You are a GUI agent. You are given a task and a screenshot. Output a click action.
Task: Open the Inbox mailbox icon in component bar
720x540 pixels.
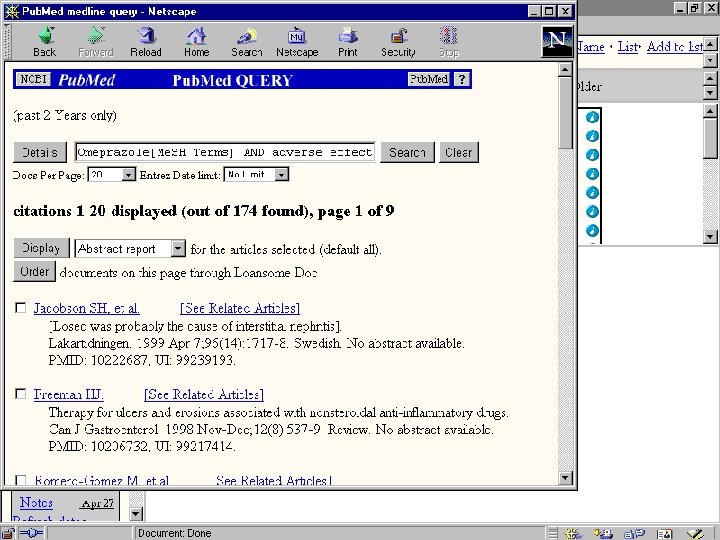tap(603, 533)
